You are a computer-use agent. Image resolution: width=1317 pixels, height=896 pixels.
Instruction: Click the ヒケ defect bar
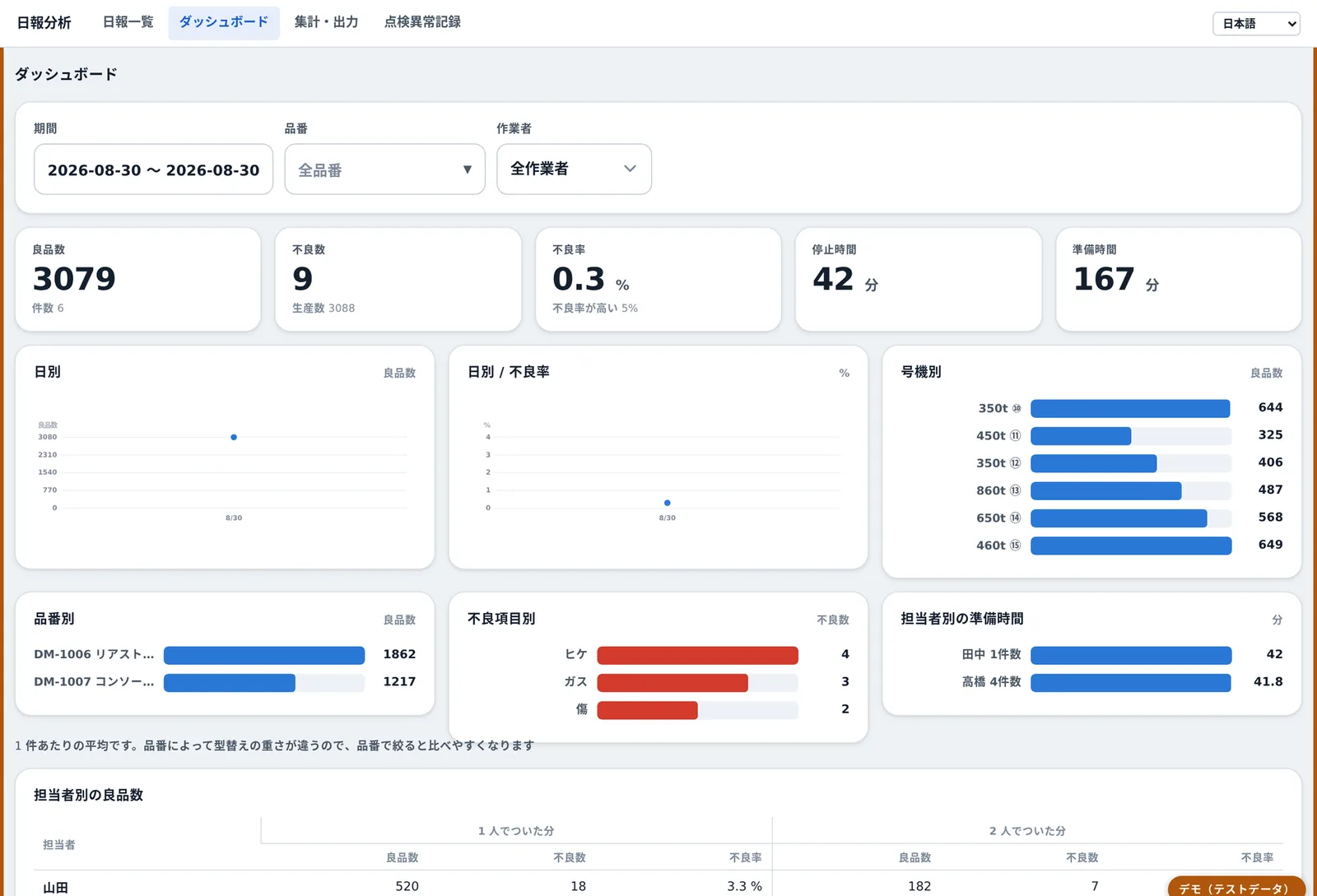(x=698, y=655)
